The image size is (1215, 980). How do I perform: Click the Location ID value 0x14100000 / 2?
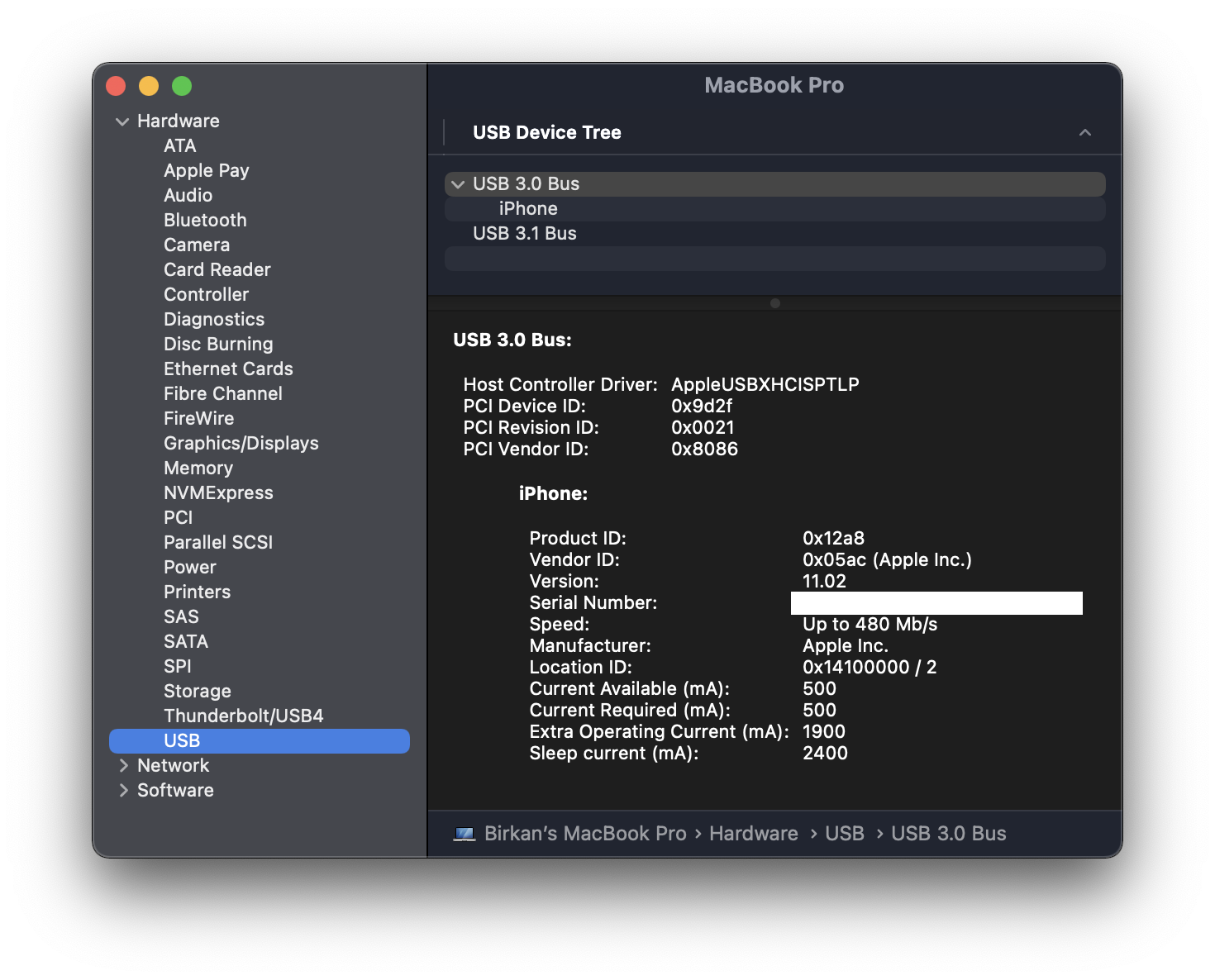pos(870,668)
